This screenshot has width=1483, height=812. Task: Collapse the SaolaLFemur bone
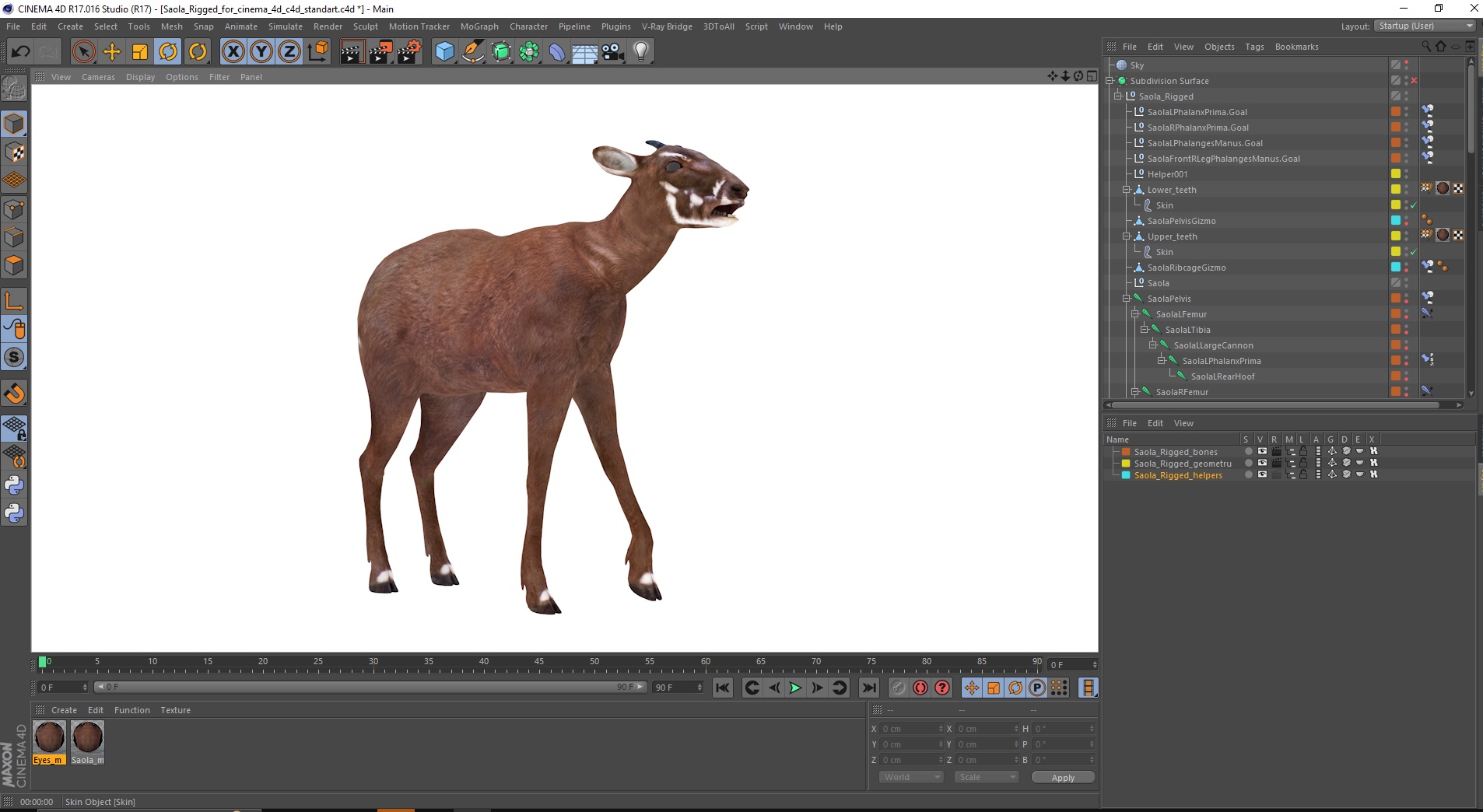coord(1134,314)
